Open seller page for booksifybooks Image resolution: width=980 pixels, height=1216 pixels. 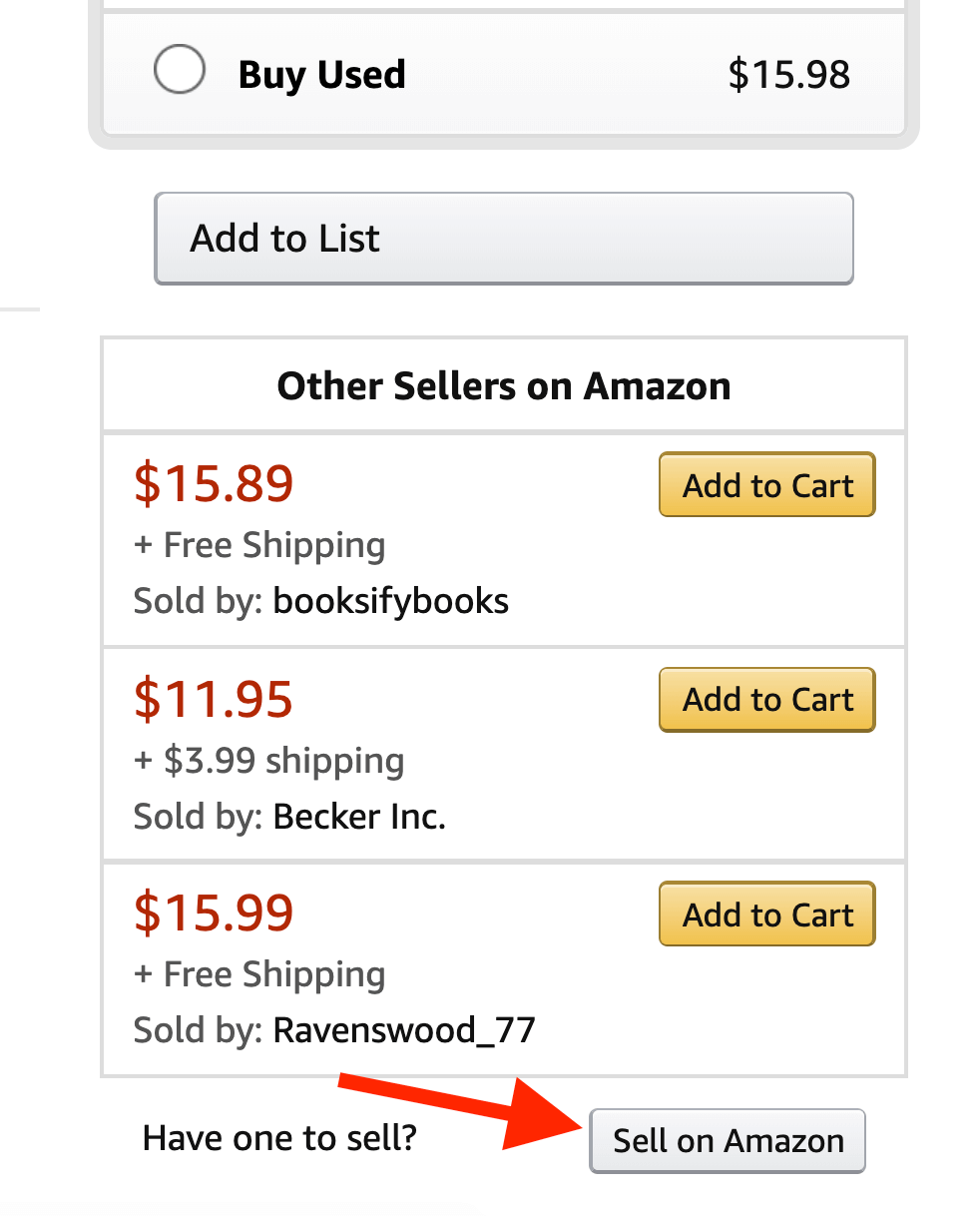(x=390, y=600)
